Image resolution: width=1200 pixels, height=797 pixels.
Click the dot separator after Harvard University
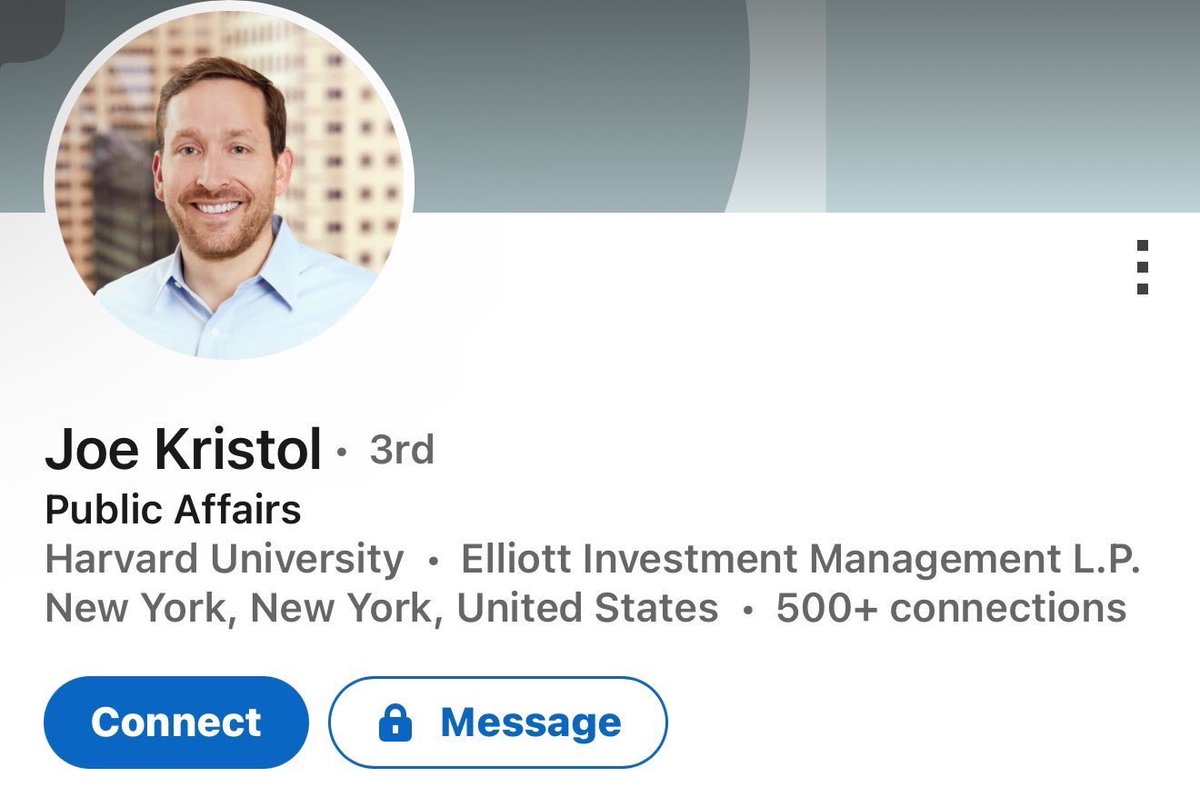(x=433, y=561)
